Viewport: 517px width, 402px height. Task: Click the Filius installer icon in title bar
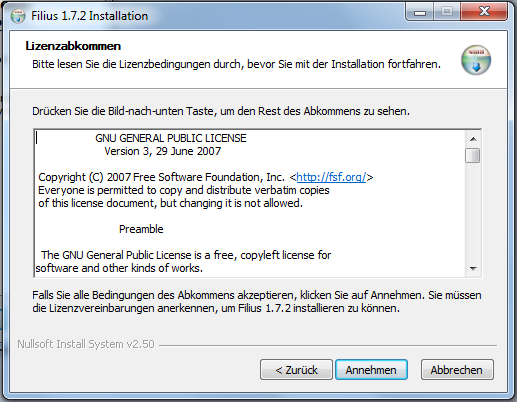click(x=18, y=16)
